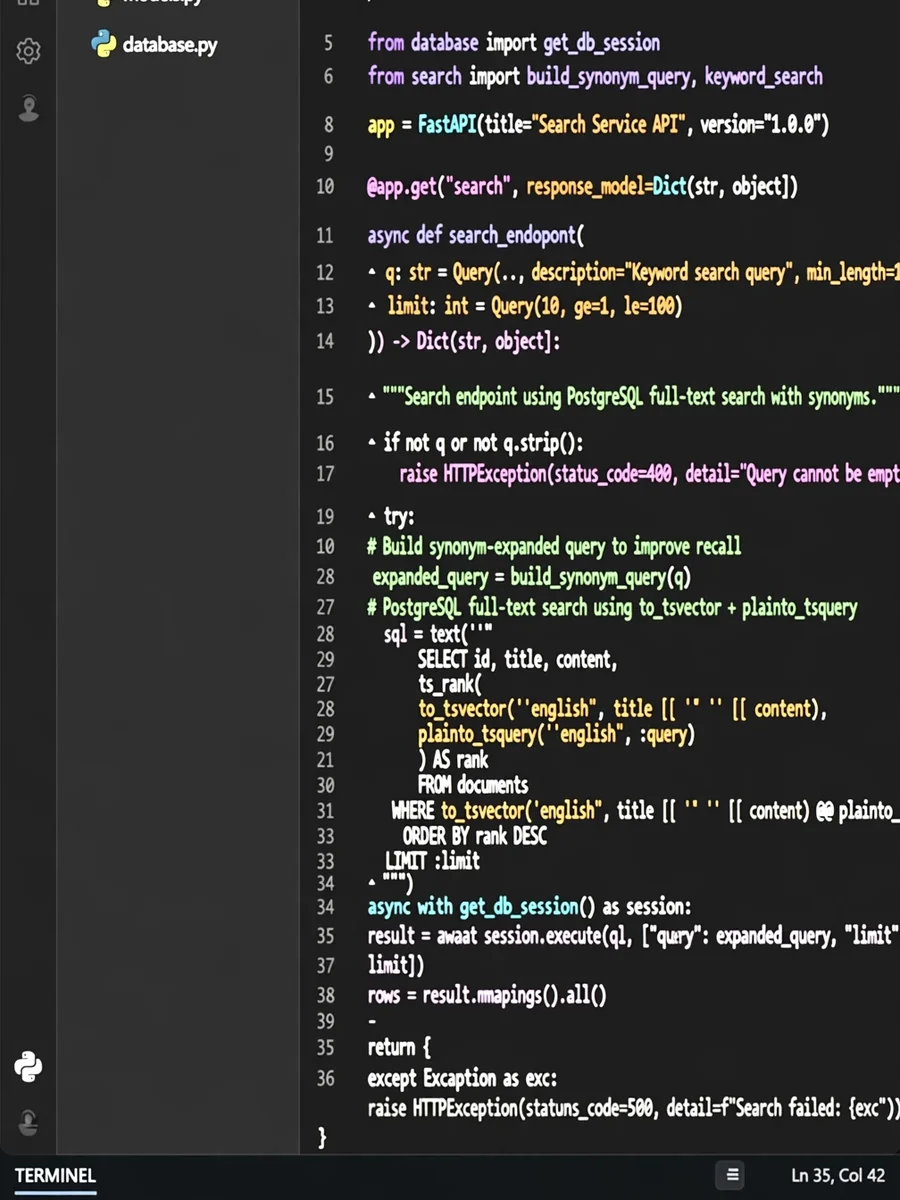Collapse the fold arrow at line 13

coord(373,306)
